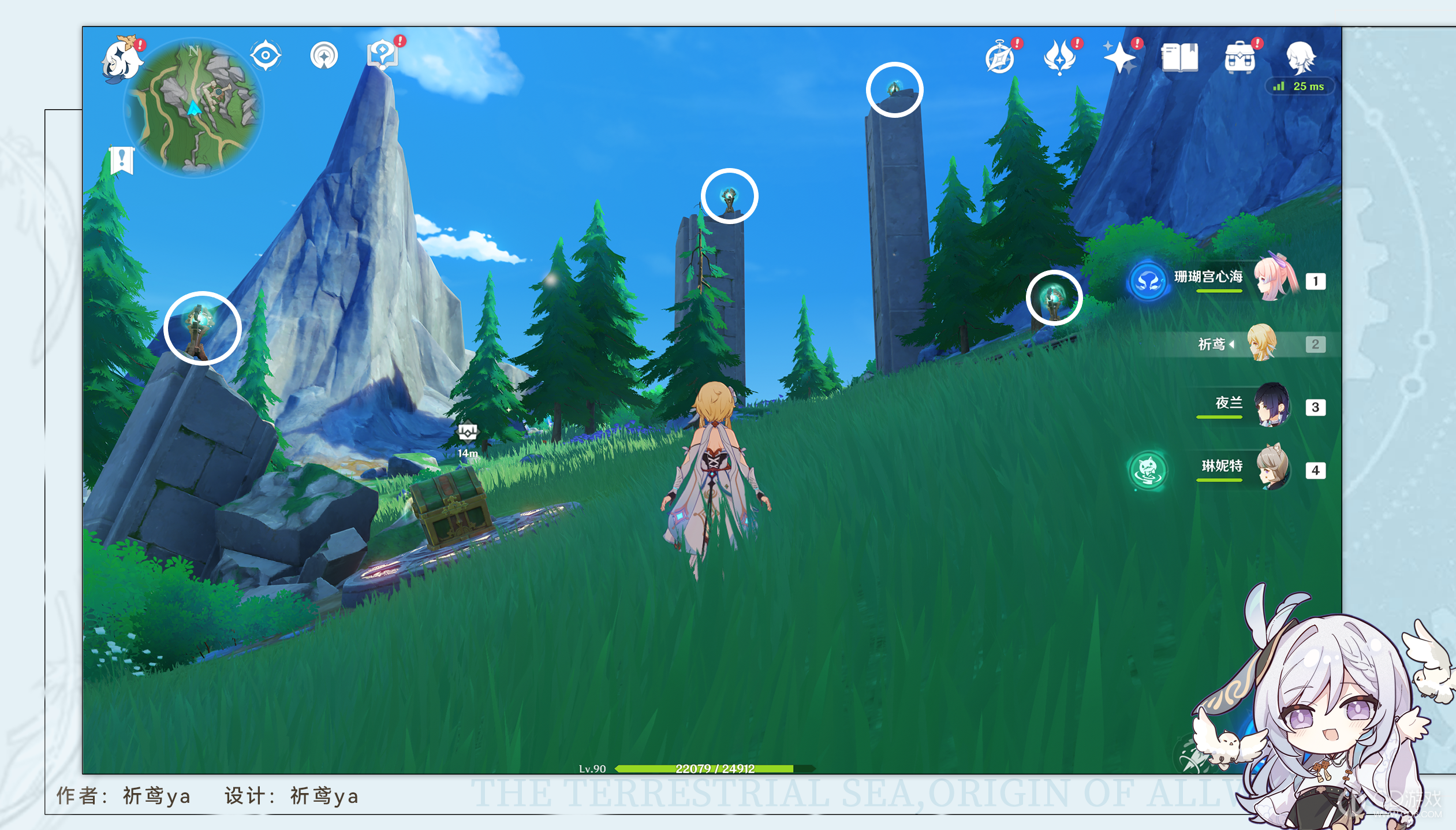Image resolution: width=1456 pixels, height=830 pixels.
Task: Click party slot number 1 badge
Action: 1316,281
